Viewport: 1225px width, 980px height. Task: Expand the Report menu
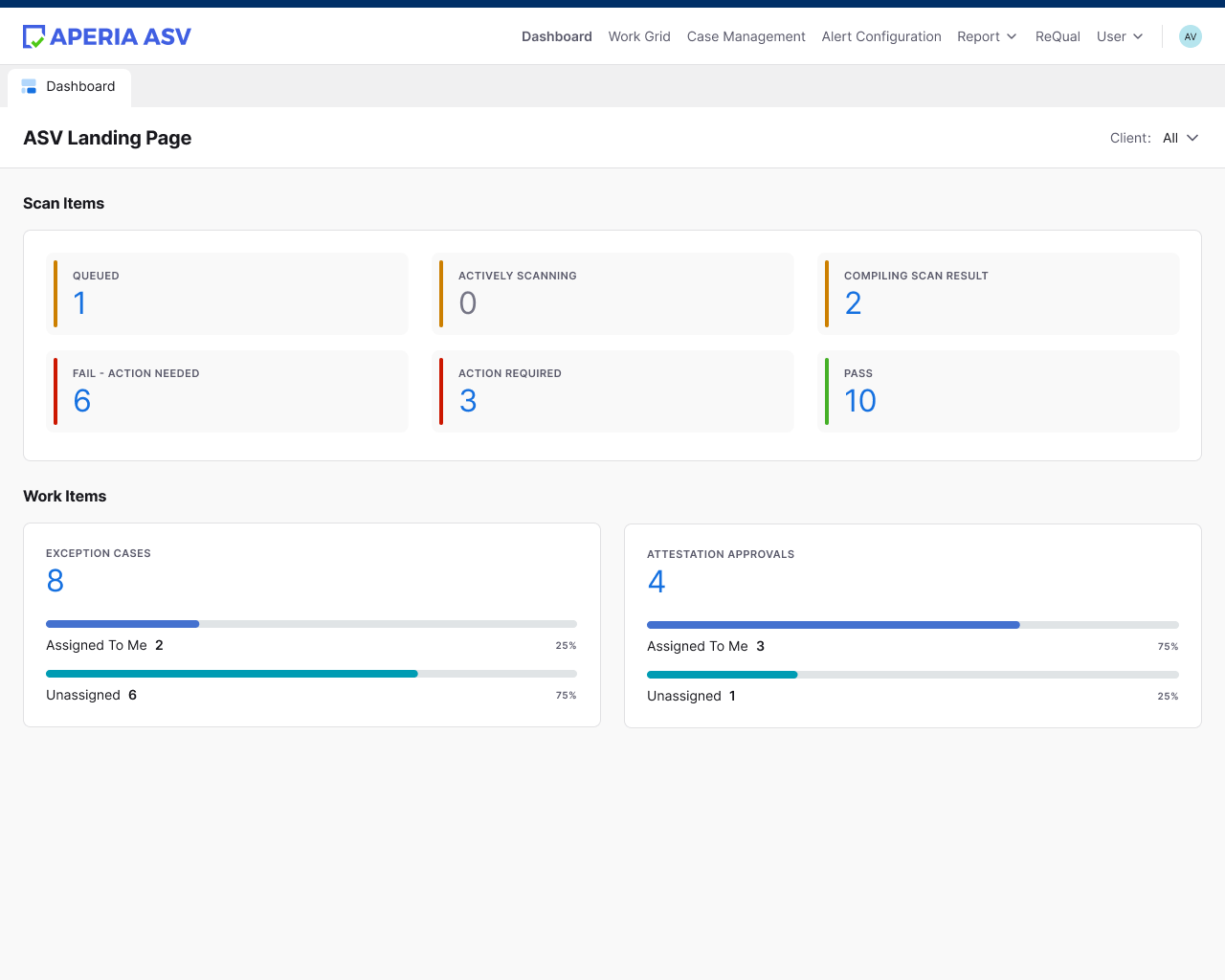pyautogui.click(x=987, y=36)
